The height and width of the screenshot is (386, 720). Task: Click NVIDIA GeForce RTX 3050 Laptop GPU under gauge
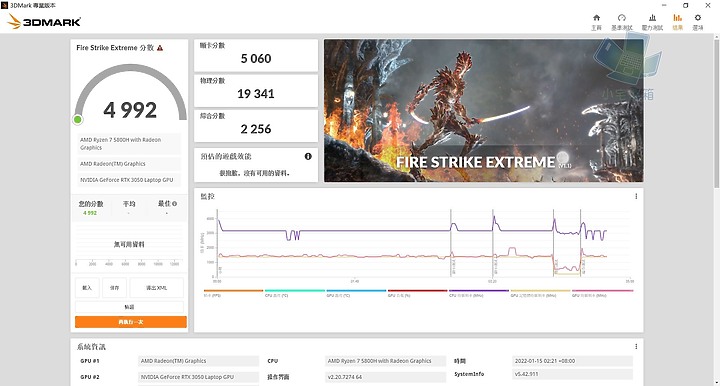[129, 180]
